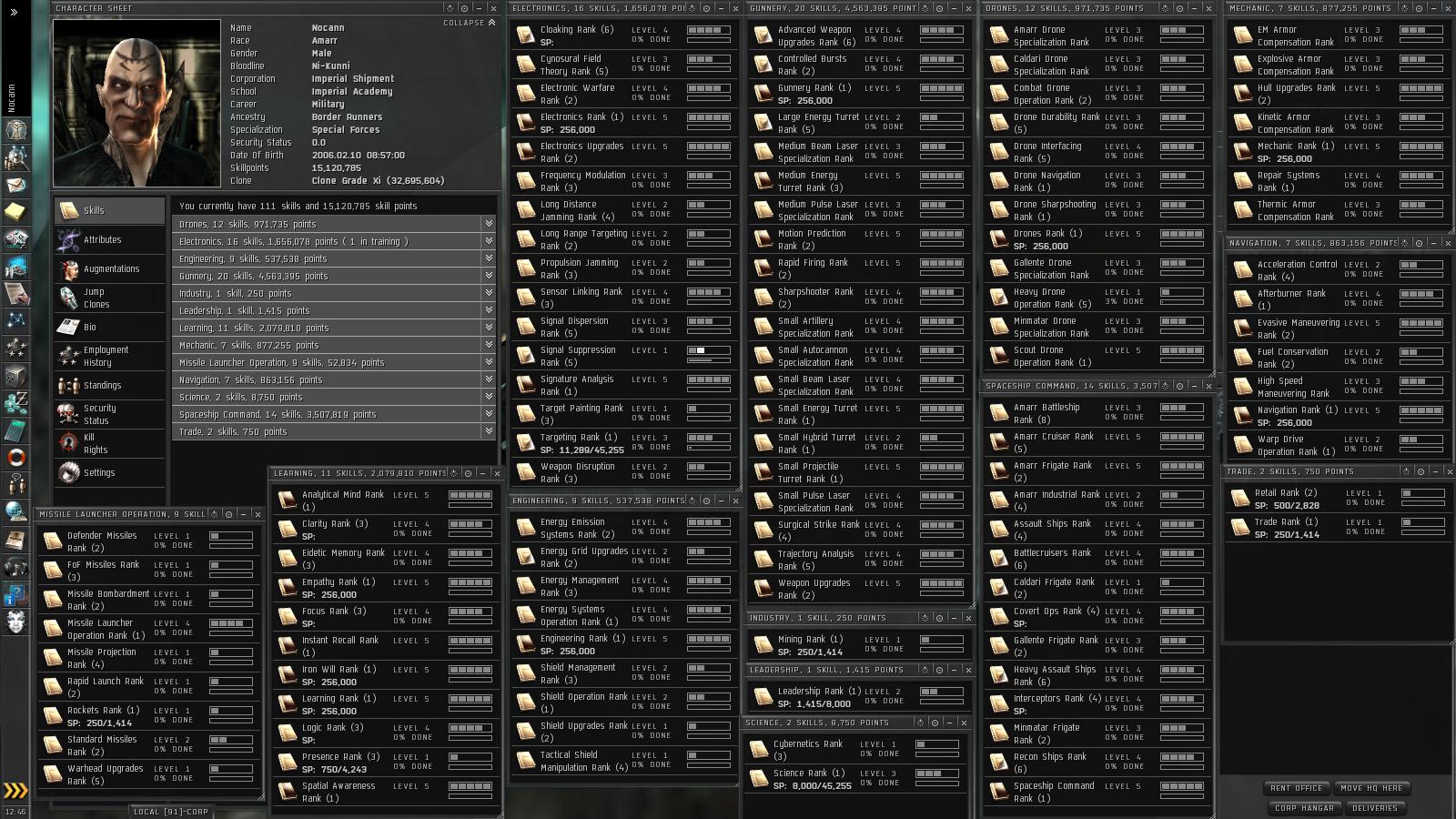Image resolution: width=1456 pixels, height=819 pixels.
Task: Click the question mark info sidebar icon
Action: click(x=15, y=594)
